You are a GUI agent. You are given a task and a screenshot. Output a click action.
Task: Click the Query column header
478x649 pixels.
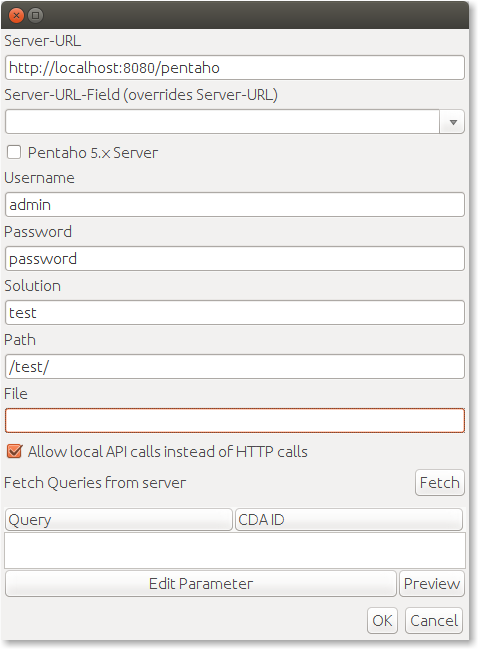click(119, 519)
